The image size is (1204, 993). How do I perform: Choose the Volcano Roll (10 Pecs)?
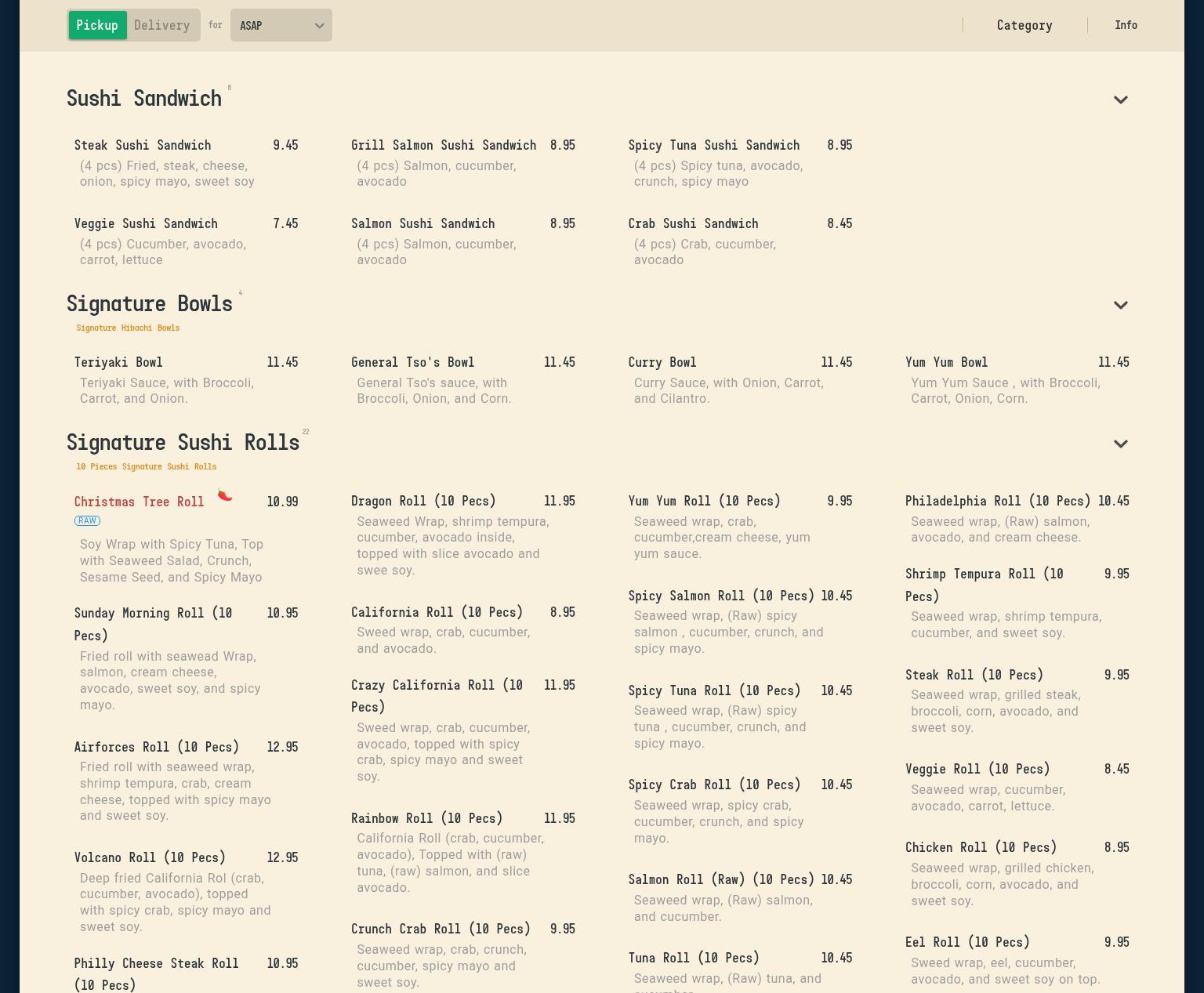(x=150, y=857)
